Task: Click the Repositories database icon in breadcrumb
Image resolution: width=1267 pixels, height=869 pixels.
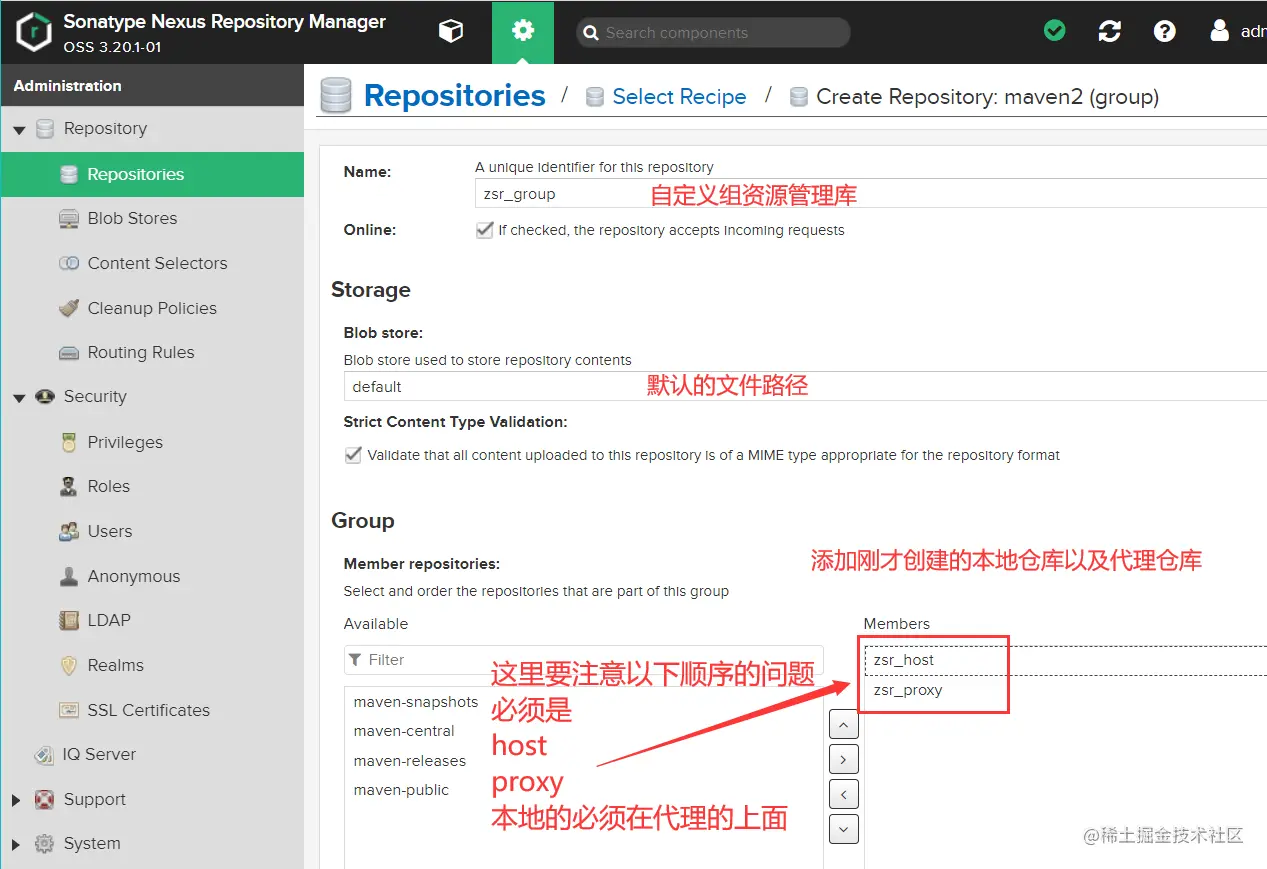Action: [x=336, y=96]
